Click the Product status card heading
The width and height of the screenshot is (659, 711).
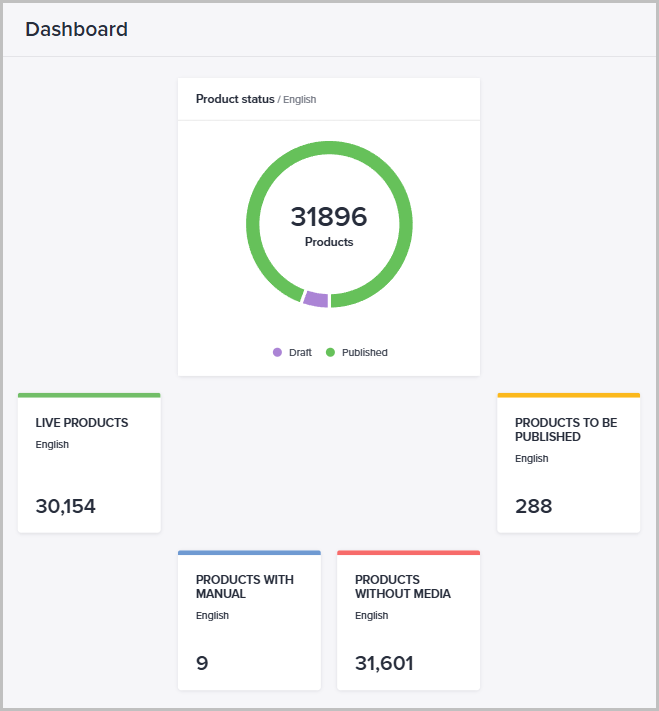point(235,99)
